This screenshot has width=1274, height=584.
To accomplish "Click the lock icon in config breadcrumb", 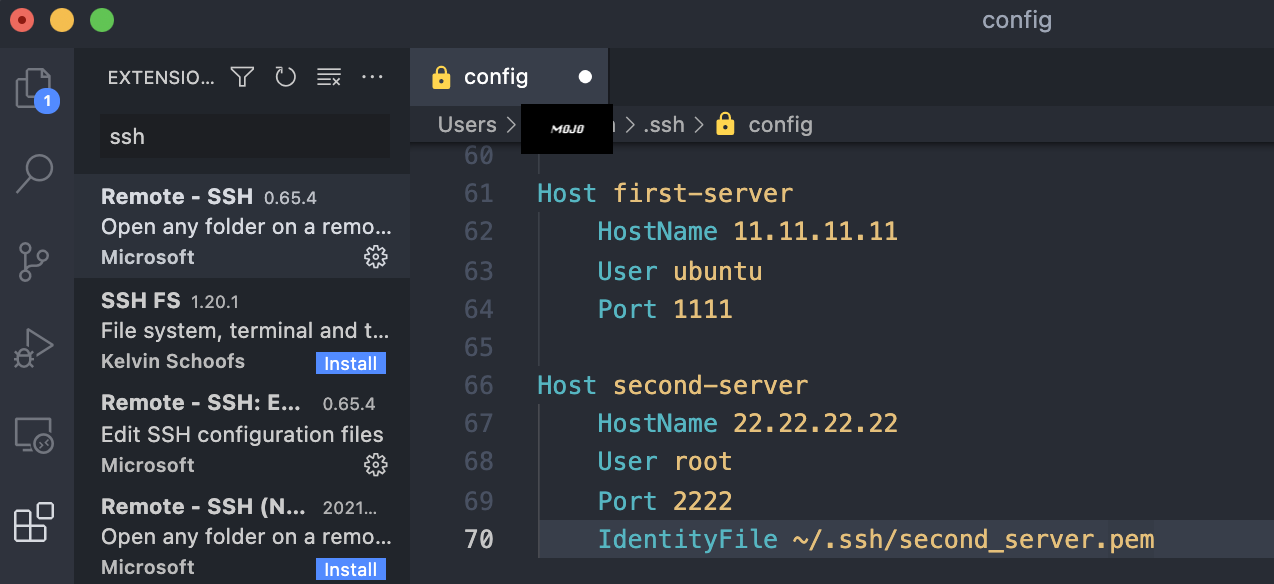I will [x=726, y=124].
